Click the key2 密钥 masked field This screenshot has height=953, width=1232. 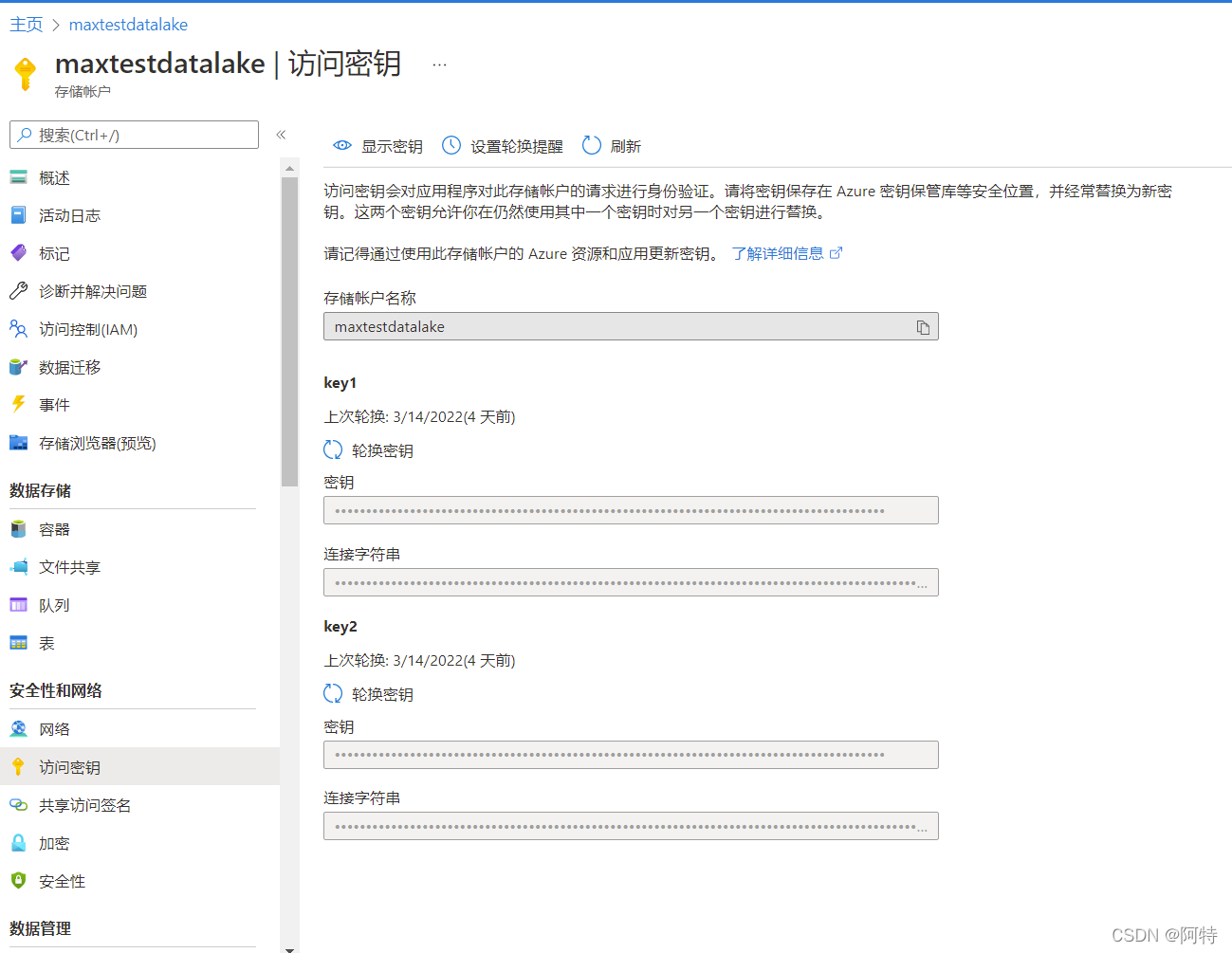point(631,755)
